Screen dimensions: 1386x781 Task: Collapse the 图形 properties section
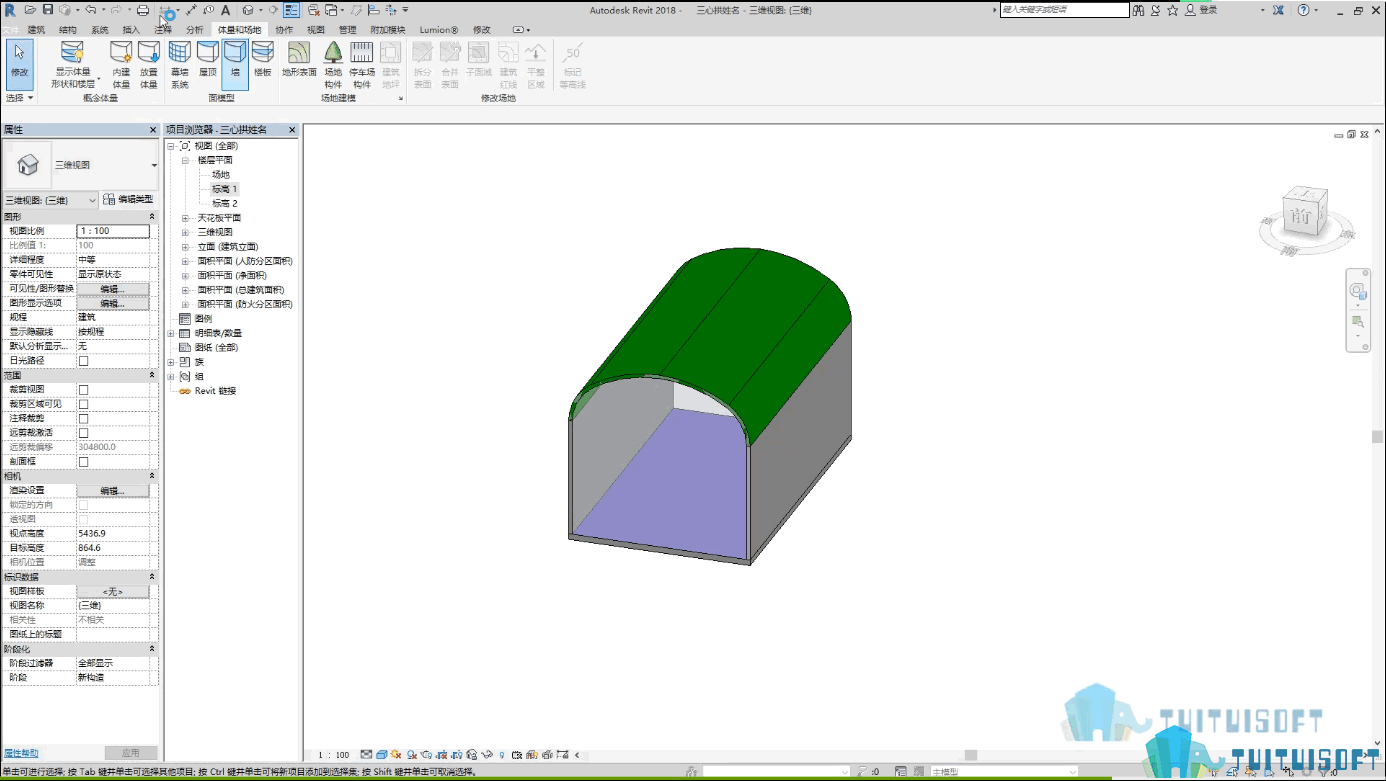point(152,217)
